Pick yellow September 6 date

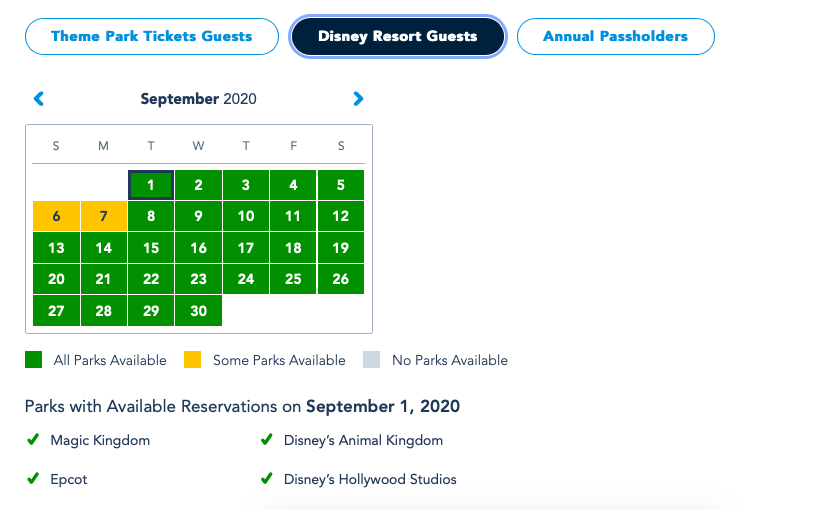click(x=56, y=216)
